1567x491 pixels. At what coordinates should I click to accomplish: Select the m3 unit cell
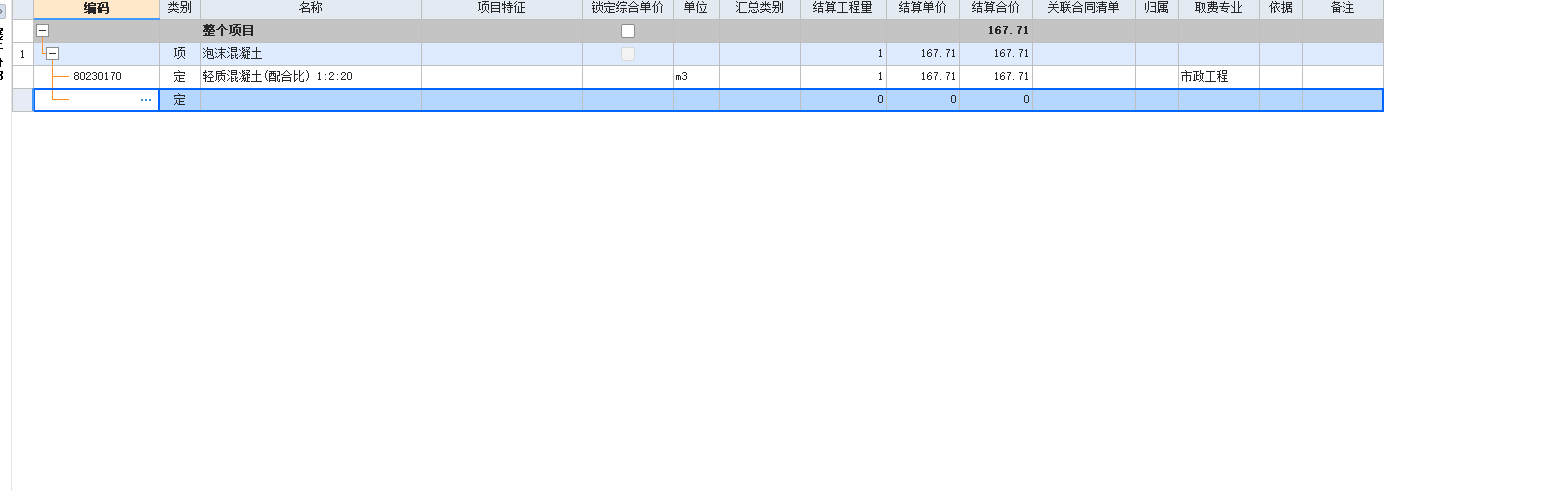[x=696, y=76]
